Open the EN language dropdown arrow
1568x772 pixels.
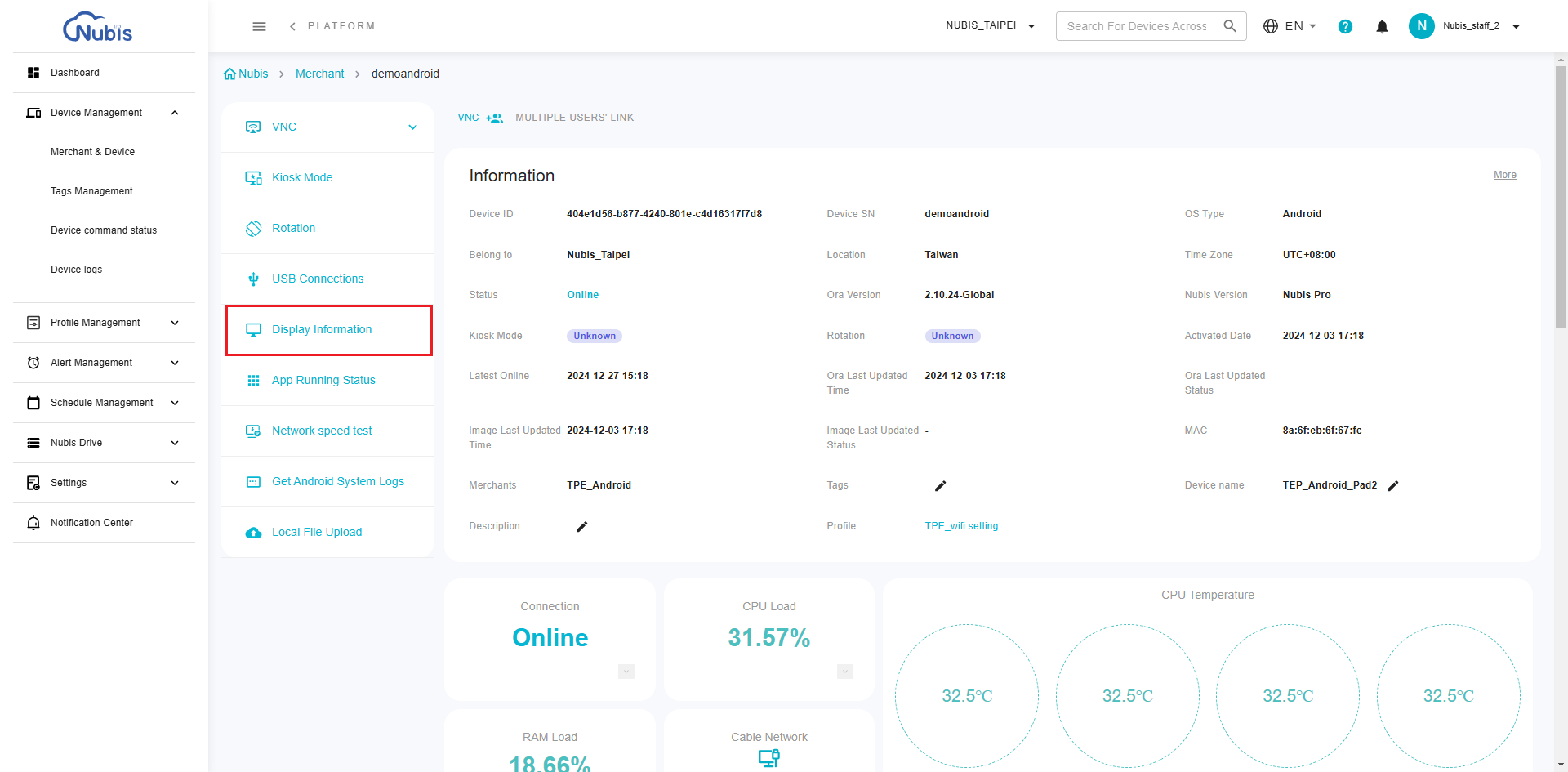(1312, 26)
